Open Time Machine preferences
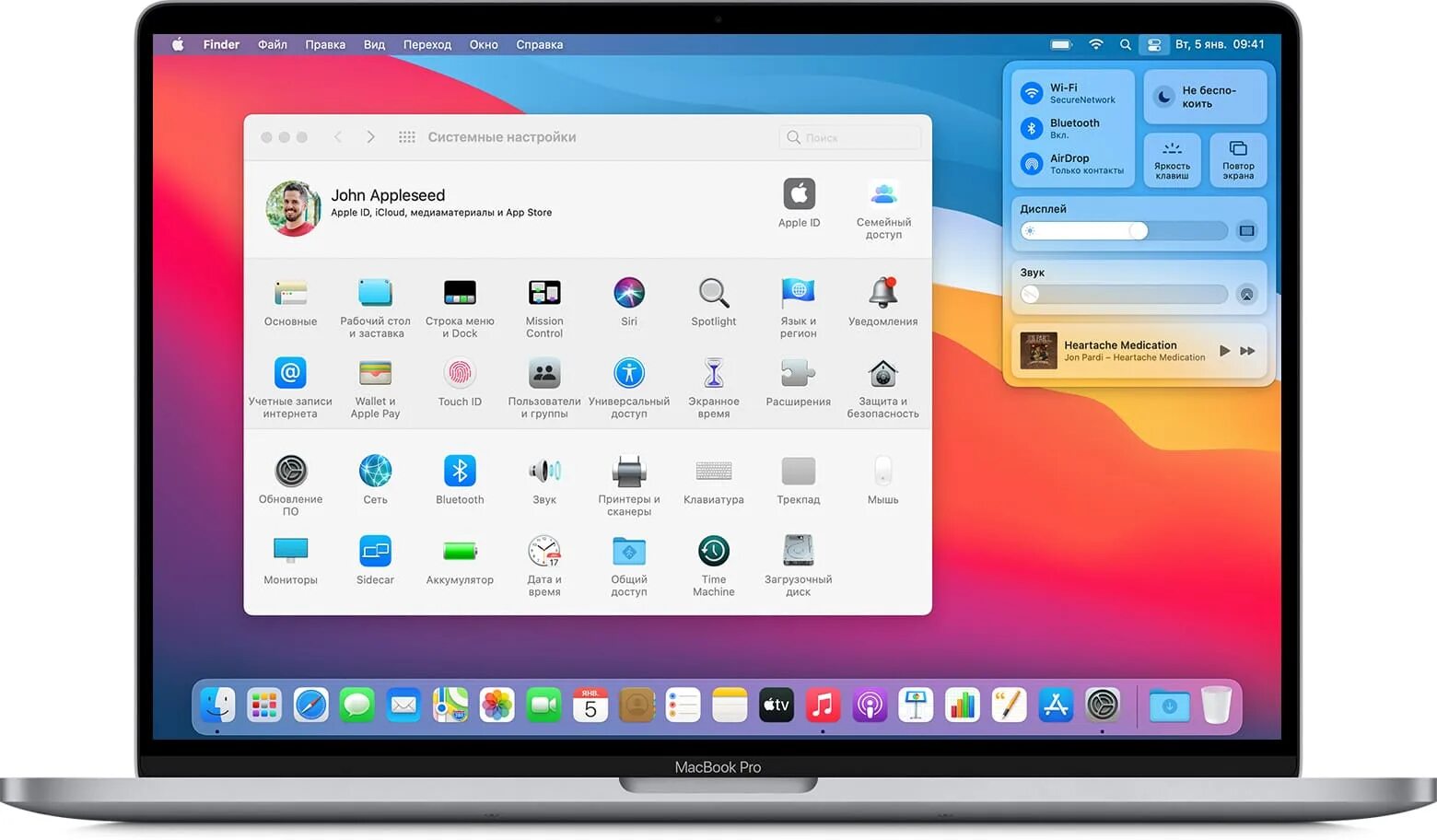 pos(714,551)
